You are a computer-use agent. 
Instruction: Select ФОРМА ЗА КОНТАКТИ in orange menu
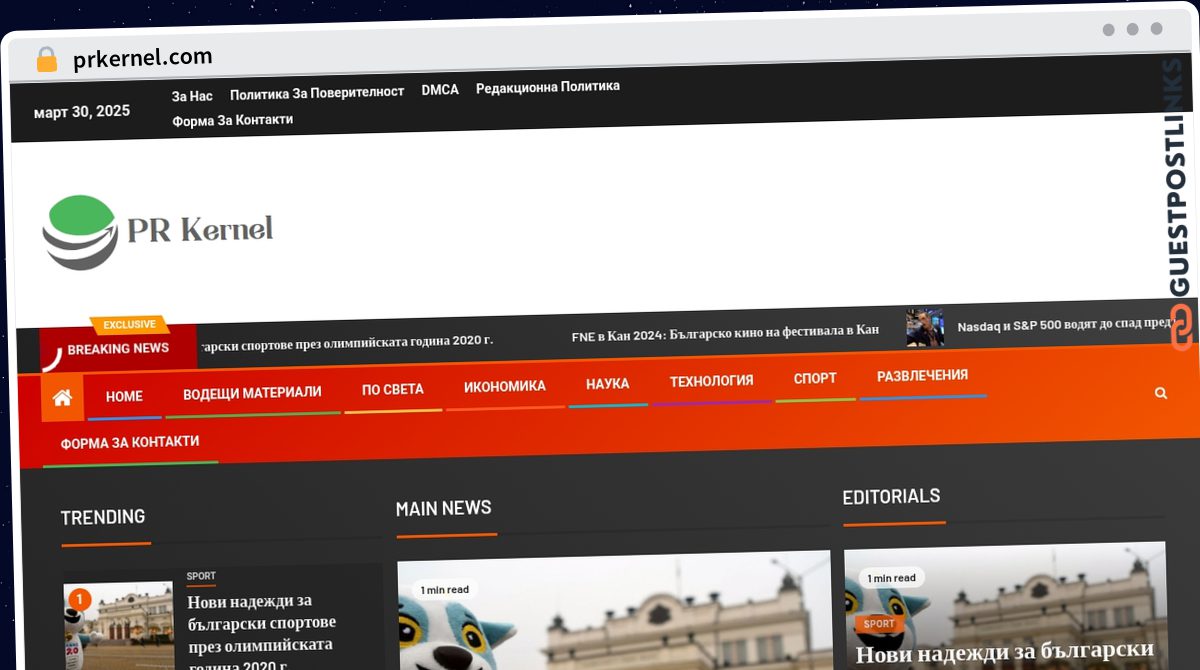point(130,442)
